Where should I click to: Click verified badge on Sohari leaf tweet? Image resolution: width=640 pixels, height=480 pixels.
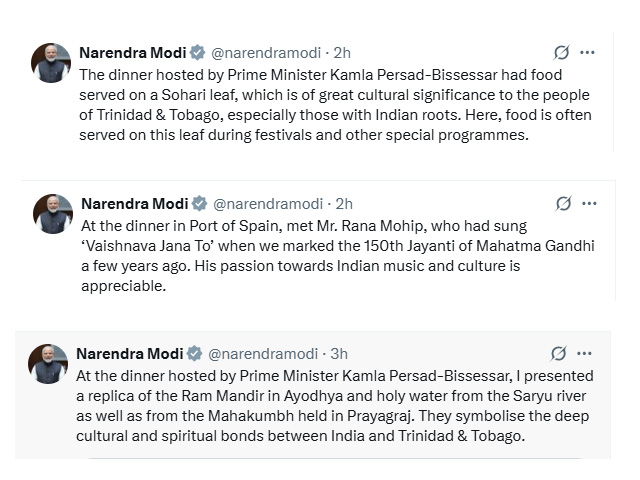198,53
